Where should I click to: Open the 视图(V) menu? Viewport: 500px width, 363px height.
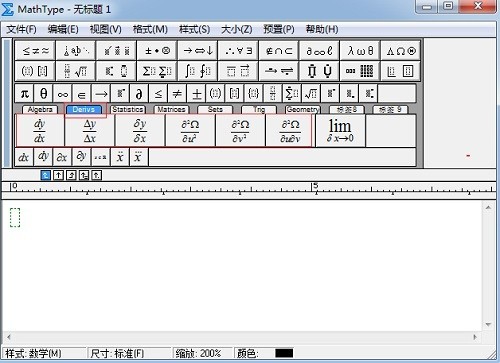click(x=106, y=30)
